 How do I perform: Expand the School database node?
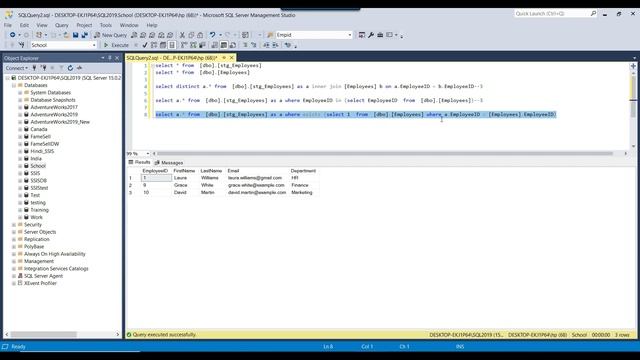[x=20, y=166]
